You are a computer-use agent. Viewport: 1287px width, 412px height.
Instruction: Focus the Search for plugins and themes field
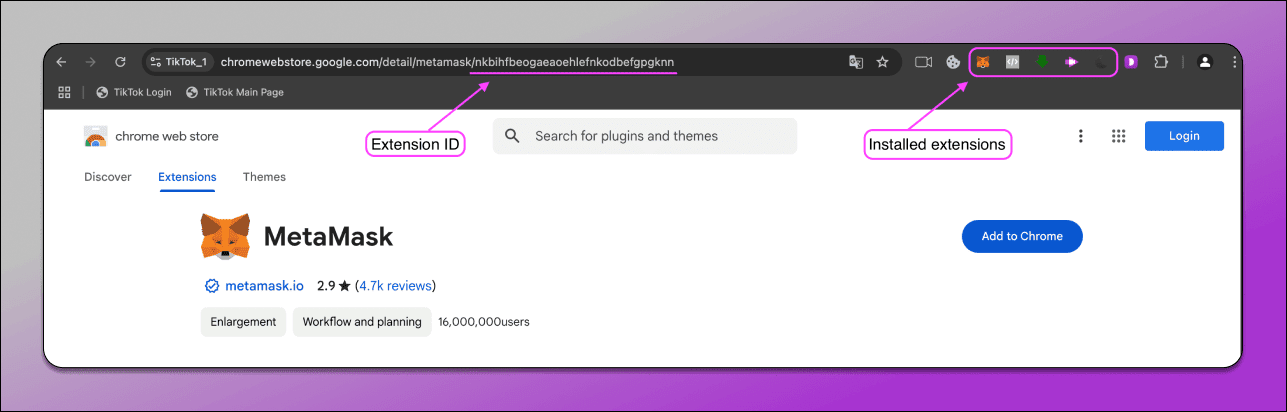[645, 136]
